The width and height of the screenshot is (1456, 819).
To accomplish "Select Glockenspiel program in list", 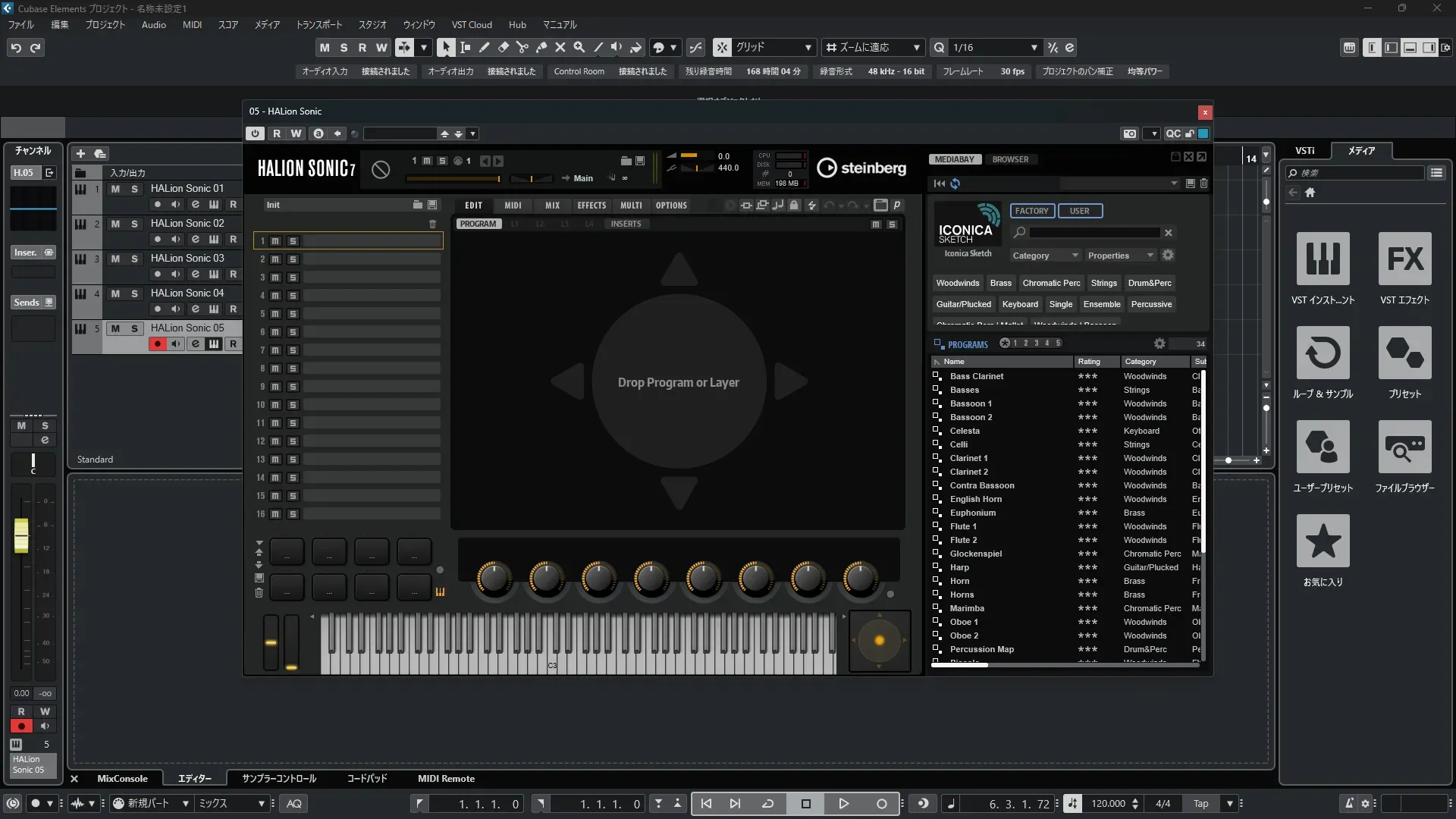I will 975,554.
